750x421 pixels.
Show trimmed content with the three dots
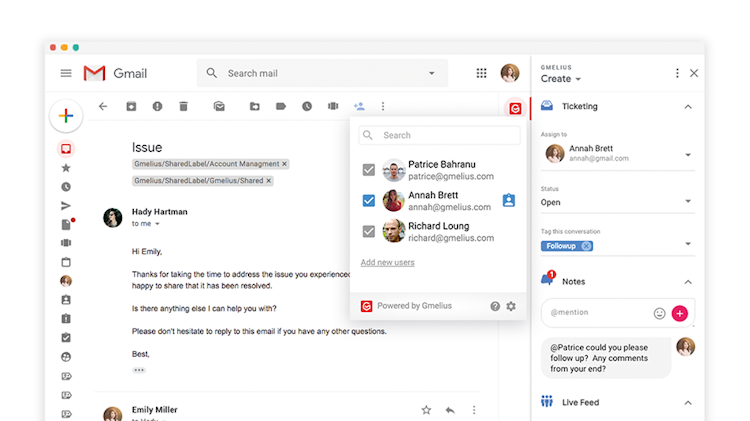click(x=139, y=370)
